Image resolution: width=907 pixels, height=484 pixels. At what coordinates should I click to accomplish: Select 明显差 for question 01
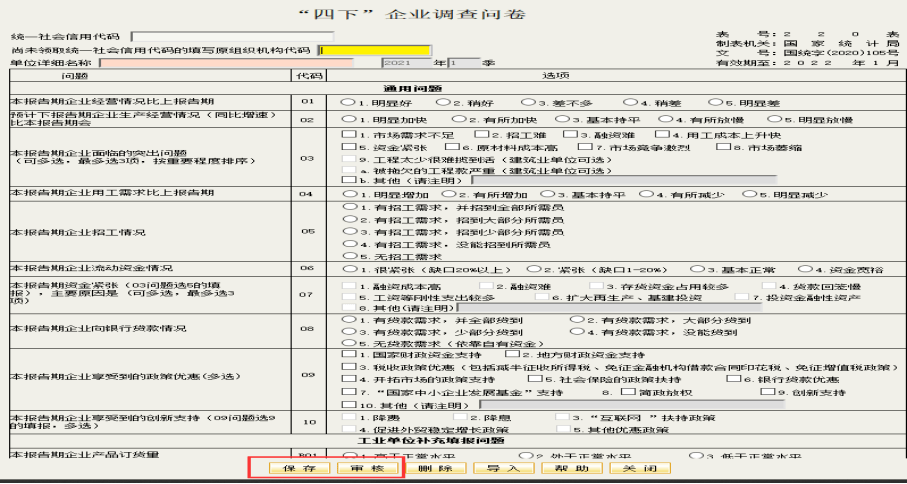pyautogui.click(x=715, y=102)
